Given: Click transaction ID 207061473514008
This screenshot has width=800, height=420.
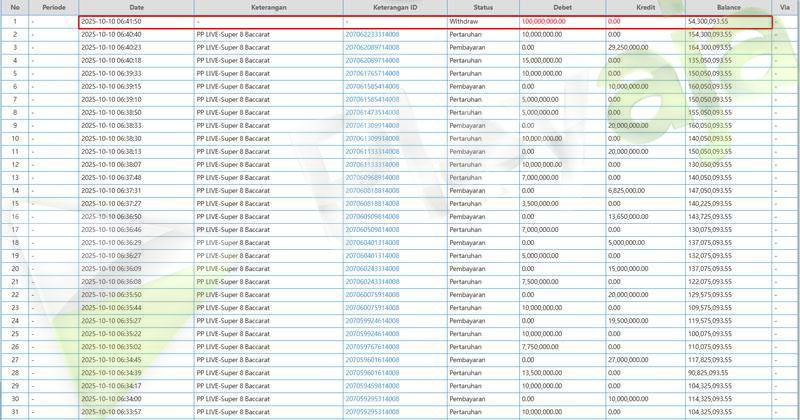Looking at the screenshot, I should (371, 112).
